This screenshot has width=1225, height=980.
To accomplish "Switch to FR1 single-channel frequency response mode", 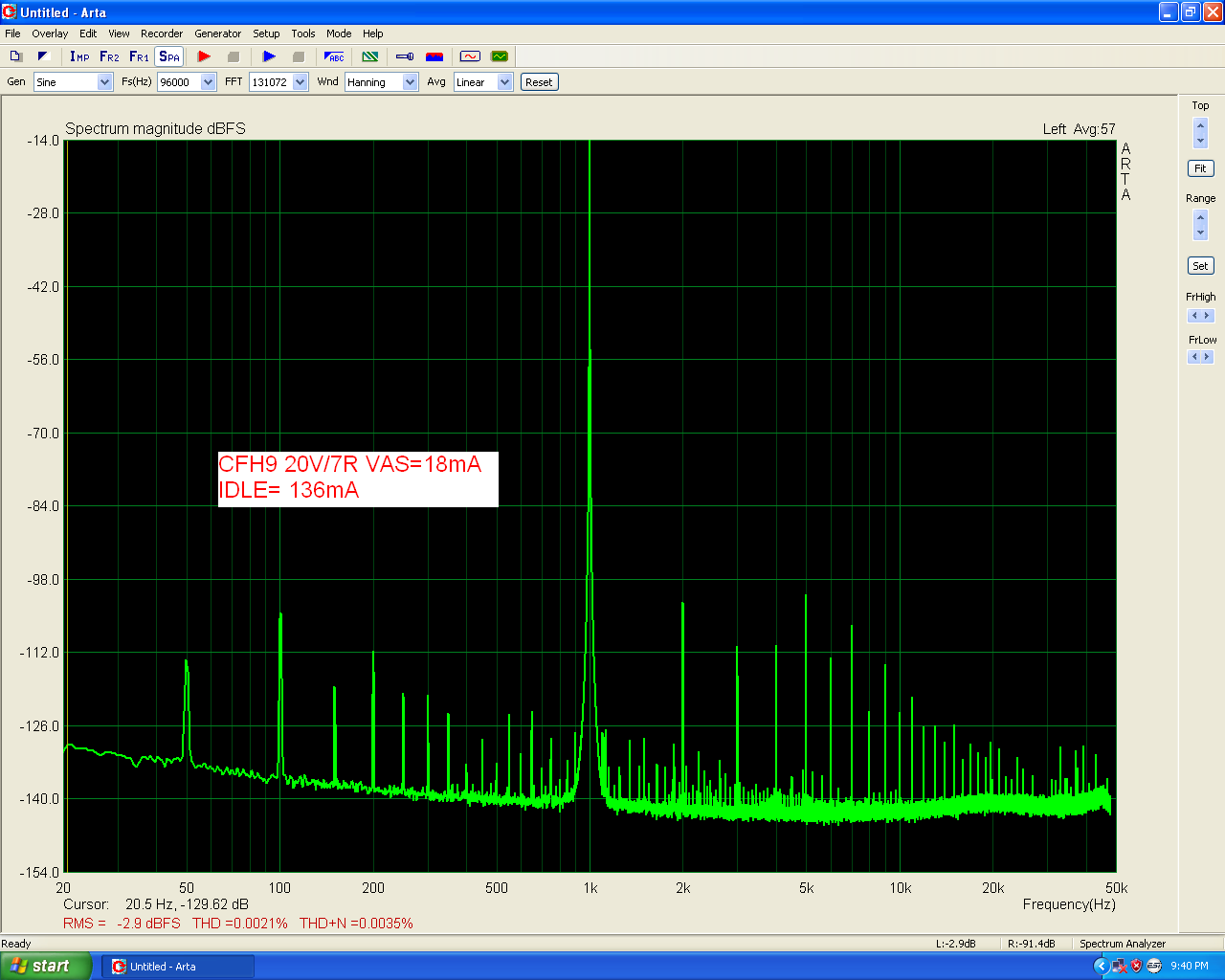I will [139, 56].
